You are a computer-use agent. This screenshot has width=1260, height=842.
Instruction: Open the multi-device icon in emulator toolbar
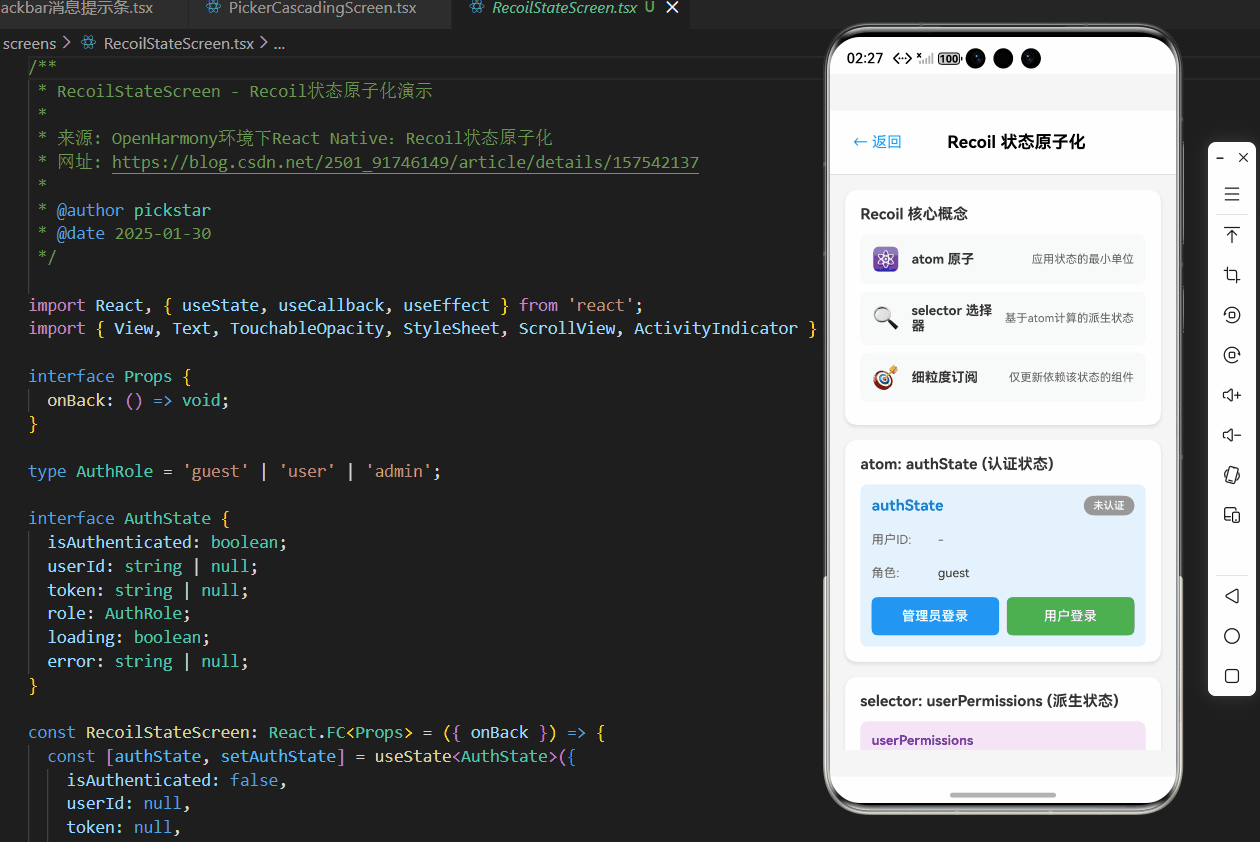click(1232, 515)
